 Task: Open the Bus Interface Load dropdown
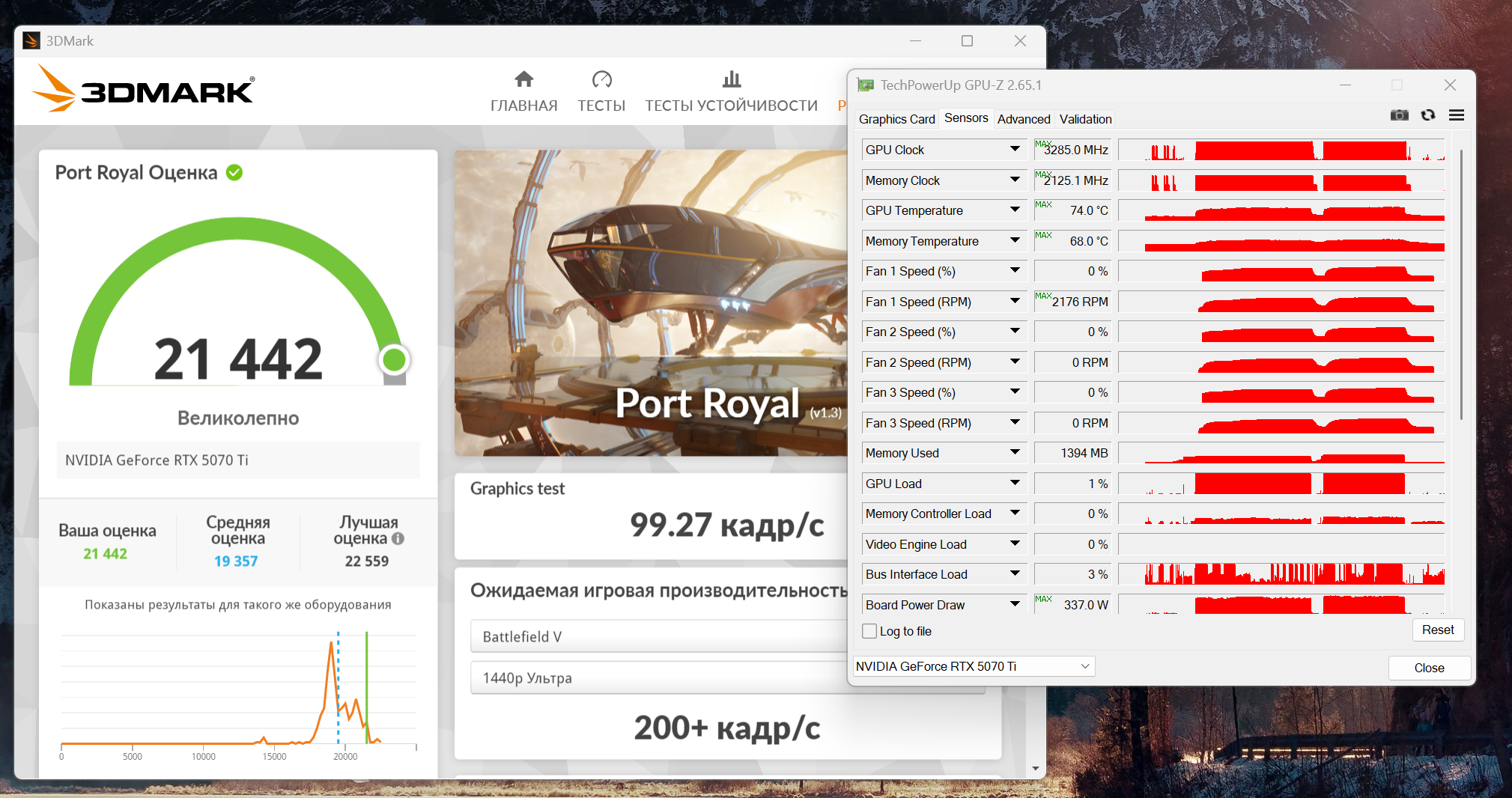coord(1015,574)
